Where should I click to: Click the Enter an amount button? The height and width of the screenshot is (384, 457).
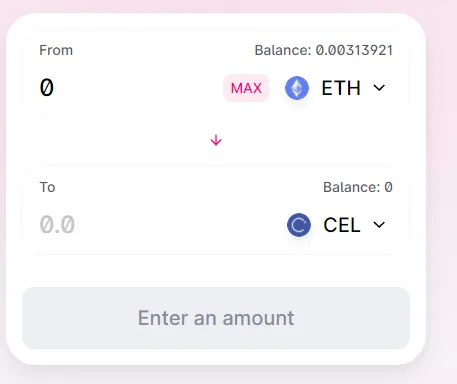216,318
